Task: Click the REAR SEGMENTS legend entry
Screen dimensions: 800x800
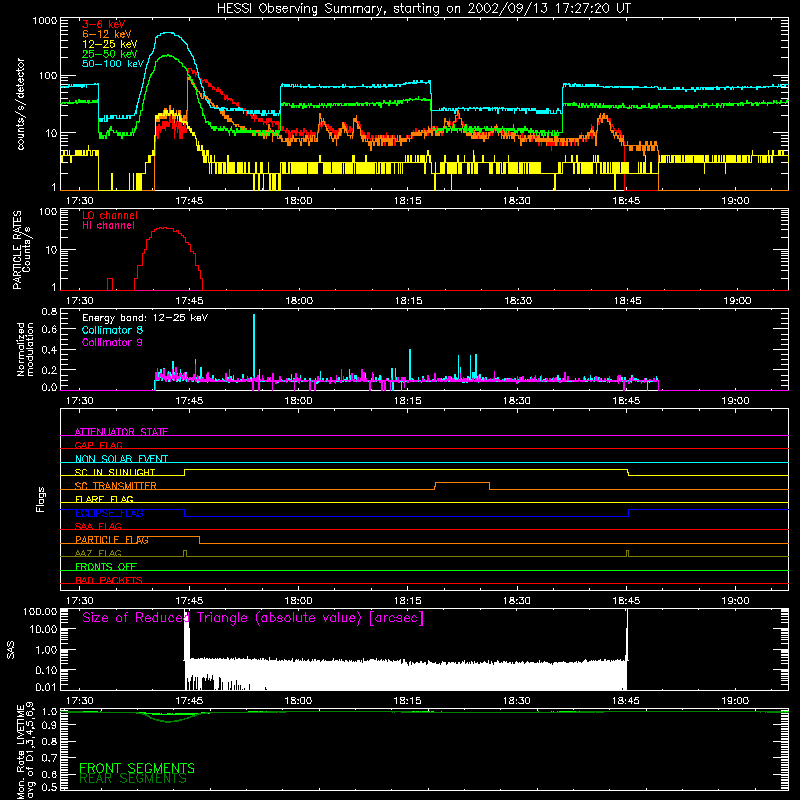Action: click(133, 779)
